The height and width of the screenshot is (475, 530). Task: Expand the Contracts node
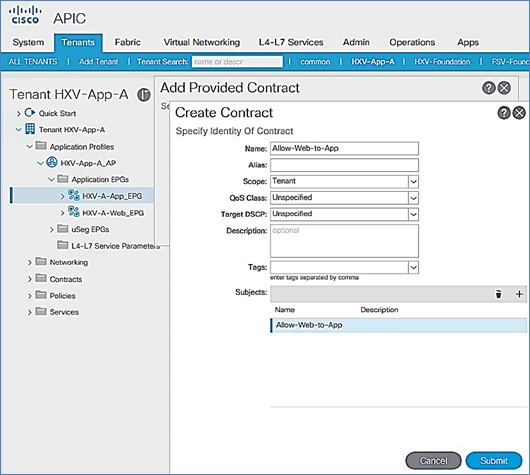(30, 279)
